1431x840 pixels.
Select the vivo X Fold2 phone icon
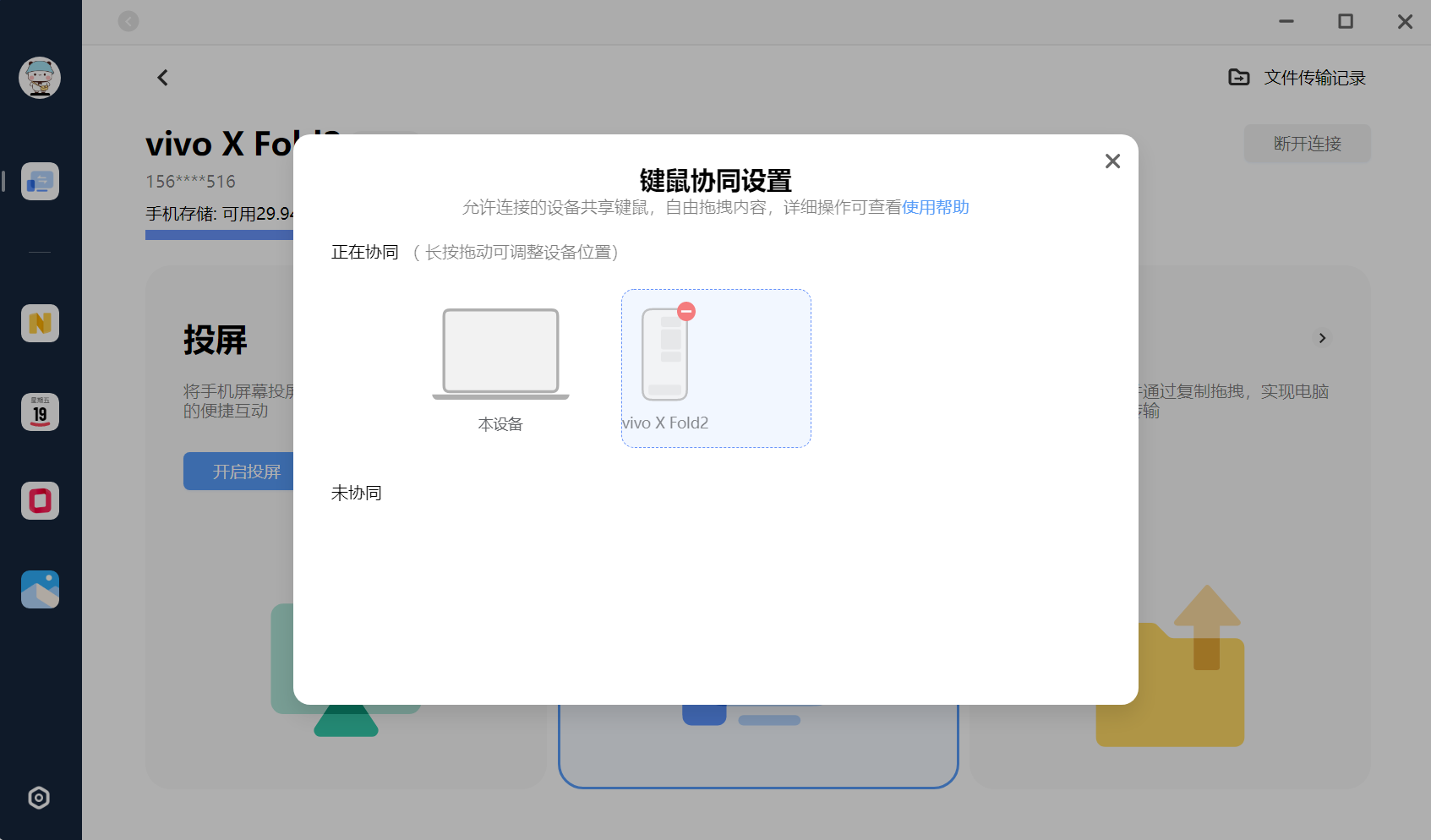665,354
